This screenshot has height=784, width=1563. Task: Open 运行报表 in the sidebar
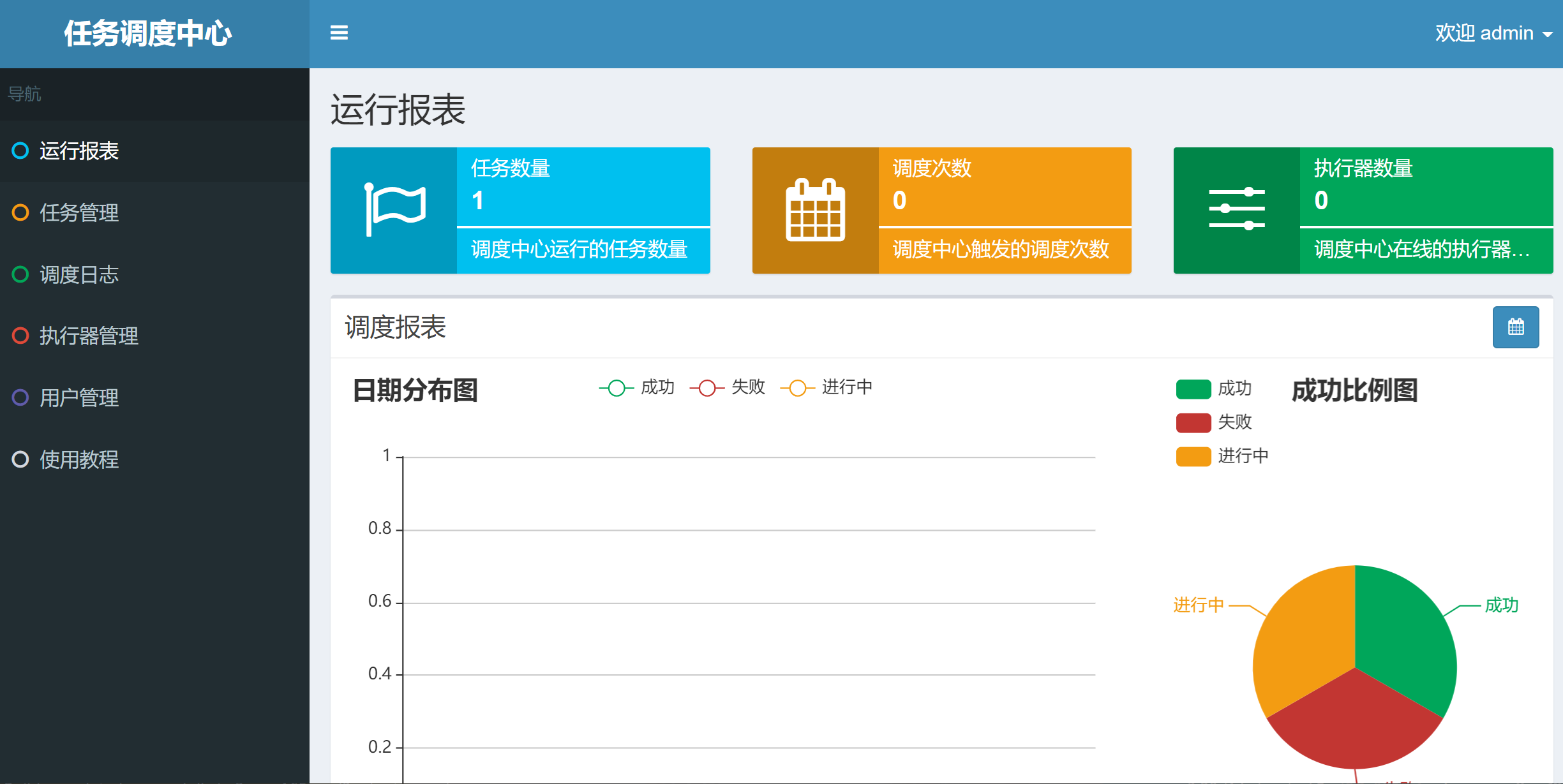click(154, 151)
